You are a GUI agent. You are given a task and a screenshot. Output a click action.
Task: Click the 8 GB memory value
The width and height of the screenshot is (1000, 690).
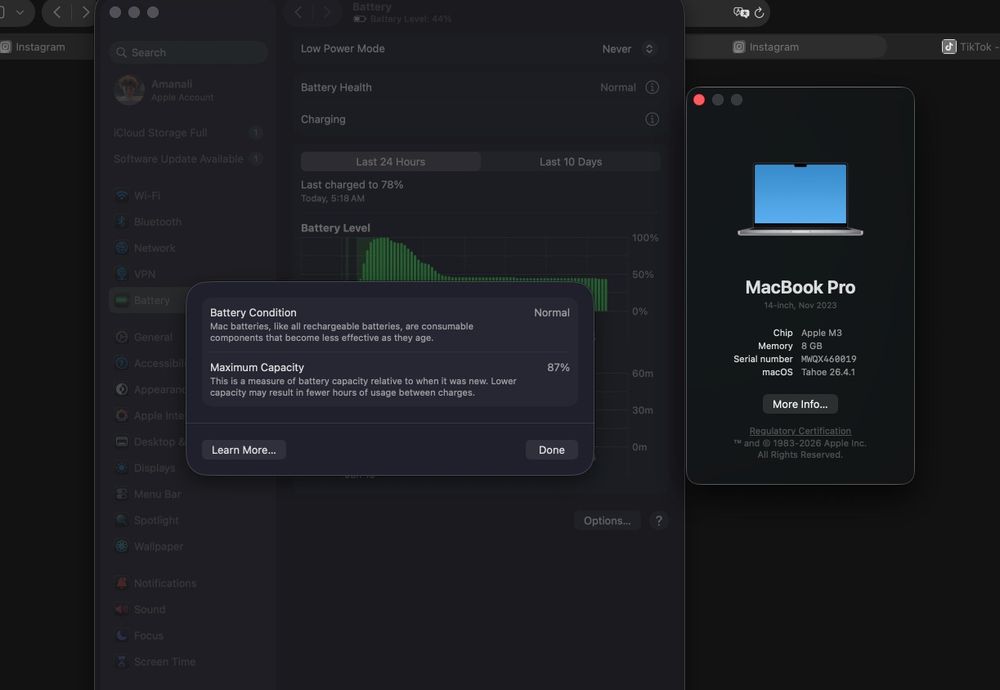click(x=811, y=346)
